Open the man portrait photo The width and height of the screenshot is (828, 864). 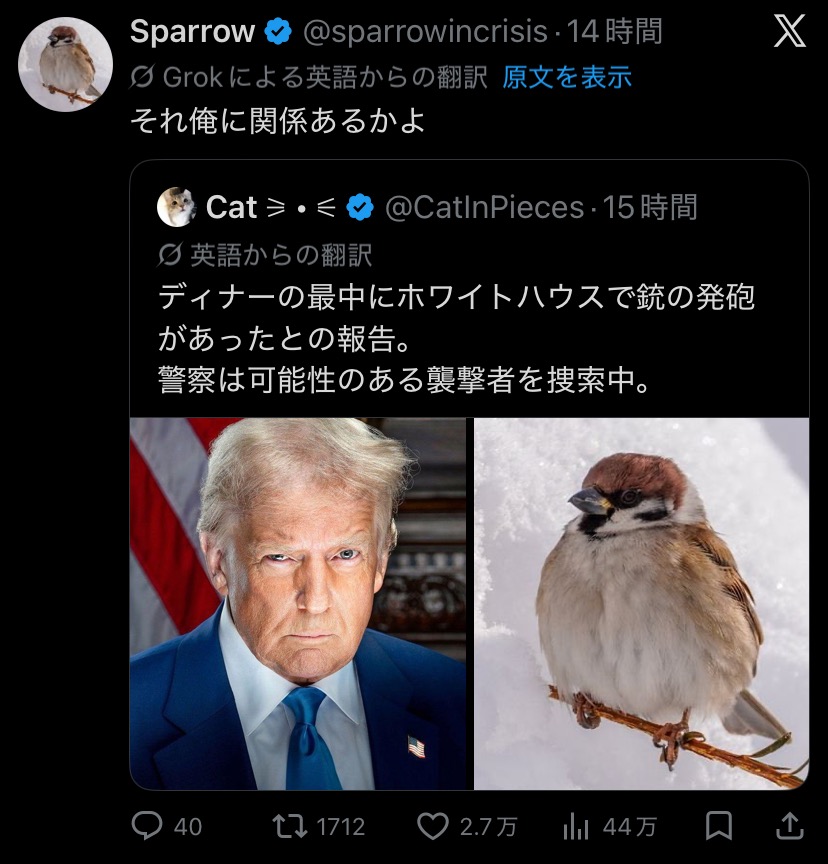(298, 603)
